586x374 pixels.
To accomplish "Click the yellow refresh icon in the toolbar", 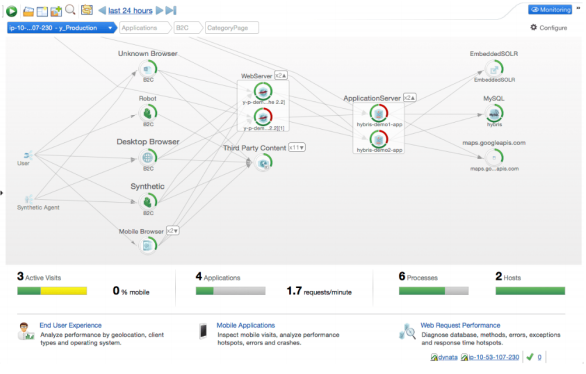I will [87, 10].
